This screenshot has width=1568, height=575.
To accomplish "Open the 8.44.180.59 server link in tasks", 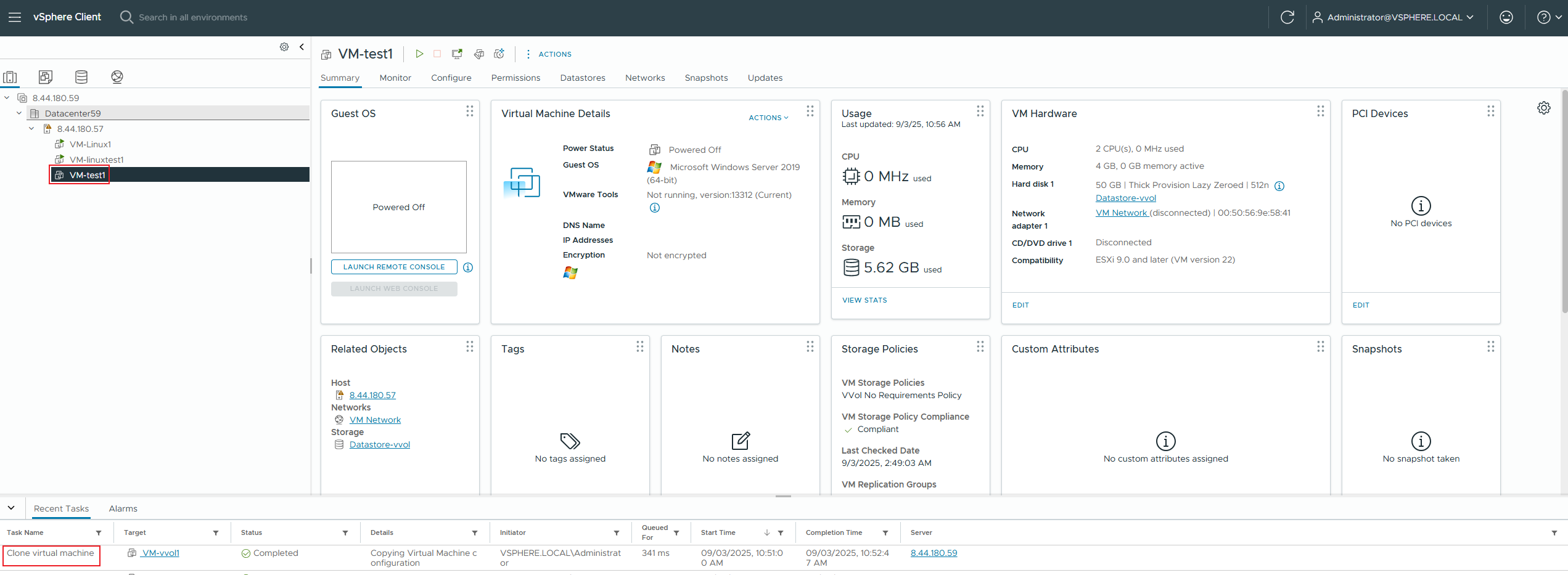I will (934, 553).
